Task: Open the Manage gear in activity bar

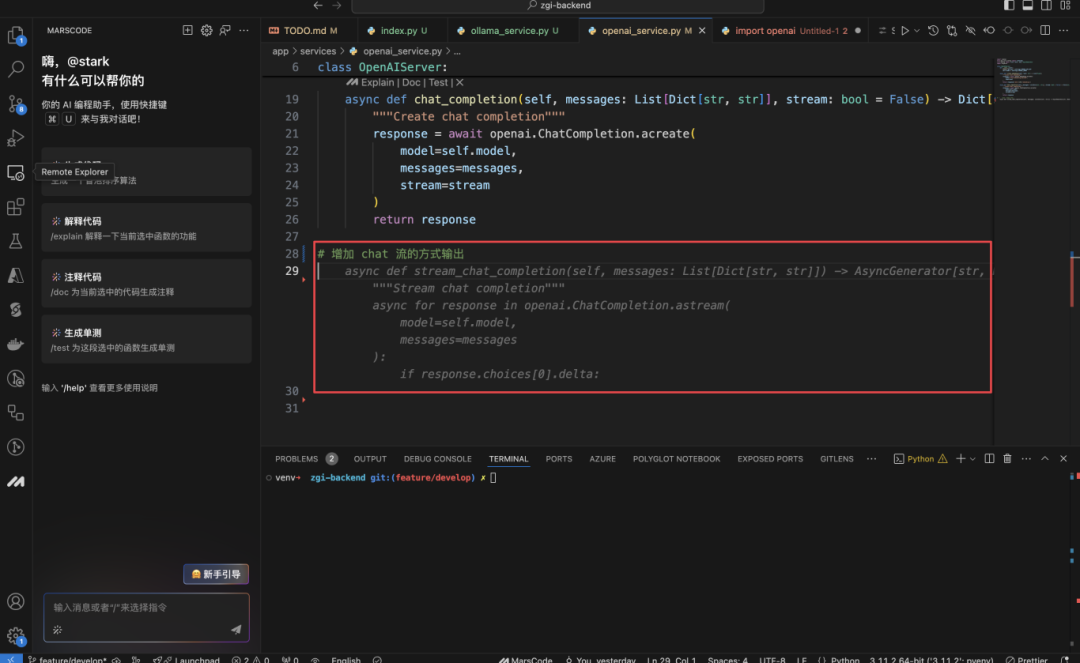Action: [x=16, y=635]
